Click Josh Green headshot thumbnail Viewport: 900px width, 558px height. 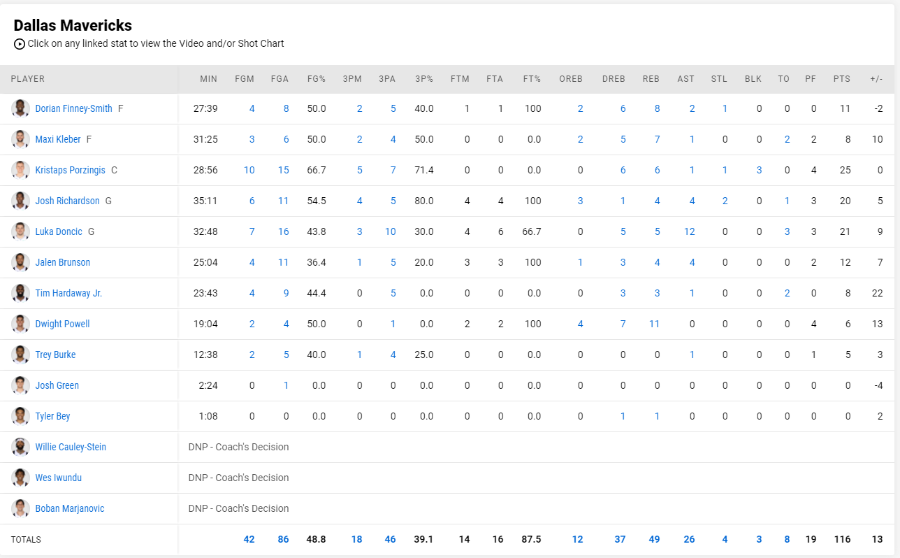tap(21, 385)
